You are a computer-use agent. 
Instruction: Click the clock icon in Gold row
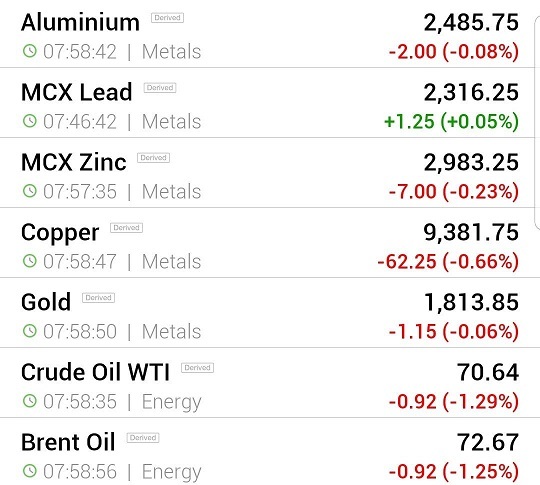[30, 331]
